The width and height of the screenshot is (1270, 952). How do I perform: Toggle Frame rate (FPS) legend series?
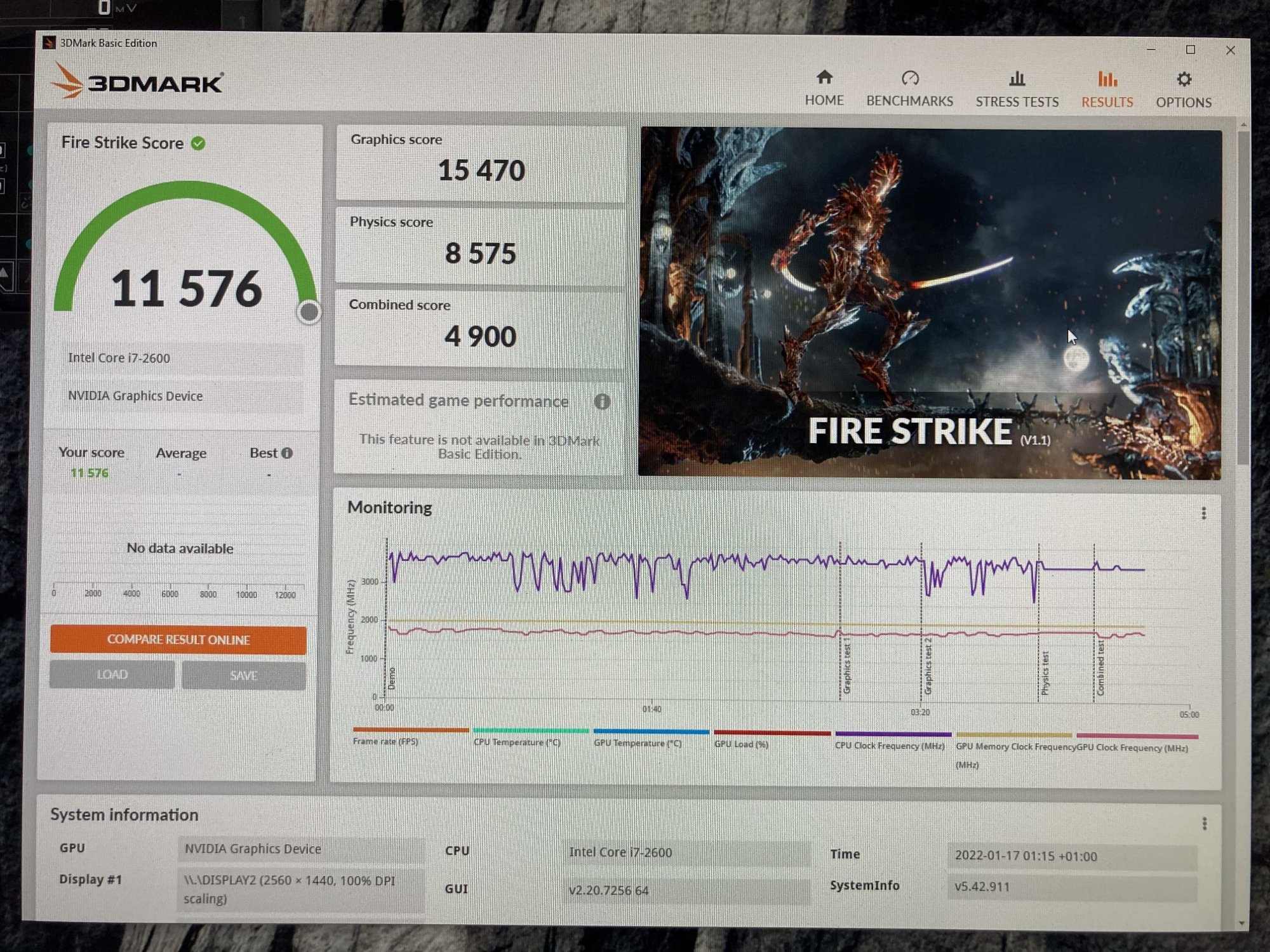pyautogui.click(x=385, y=741)
